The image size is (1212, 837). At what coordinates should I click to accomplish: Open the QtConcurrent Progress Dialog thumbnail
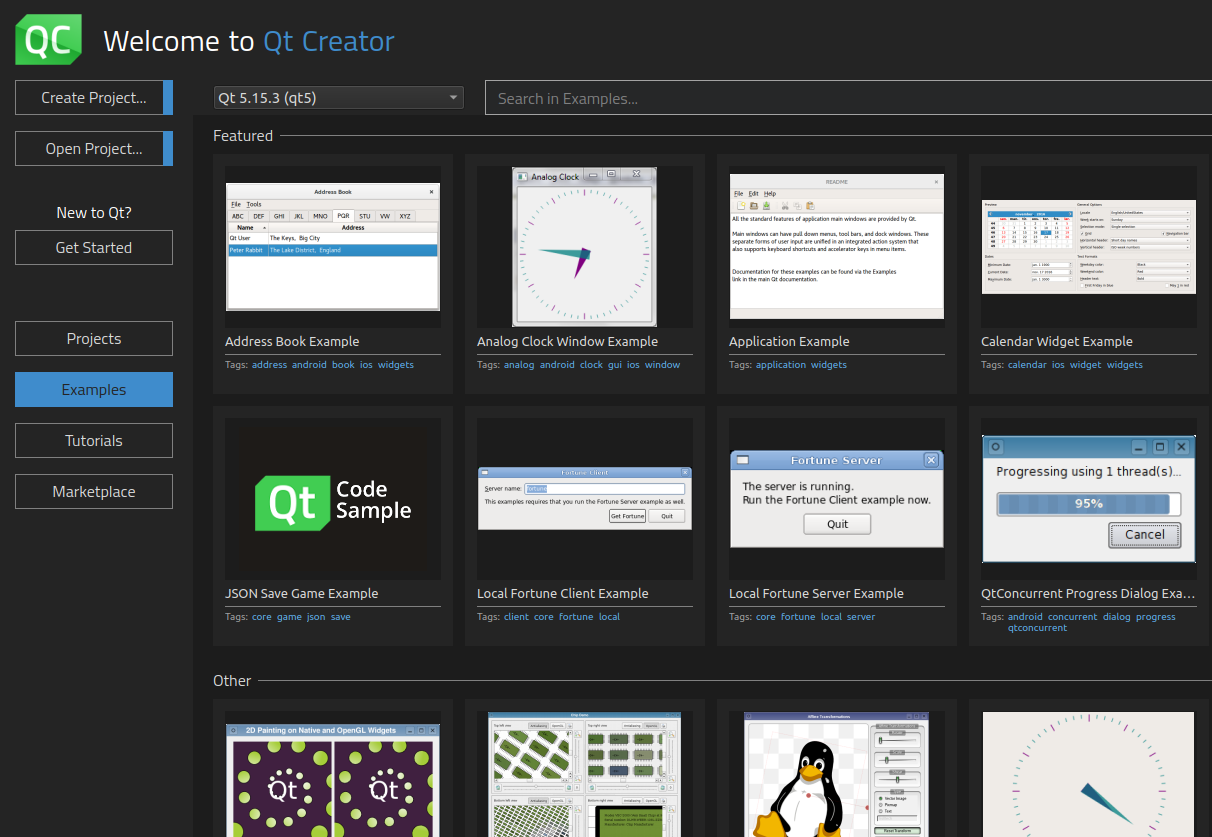[1089, 499]
